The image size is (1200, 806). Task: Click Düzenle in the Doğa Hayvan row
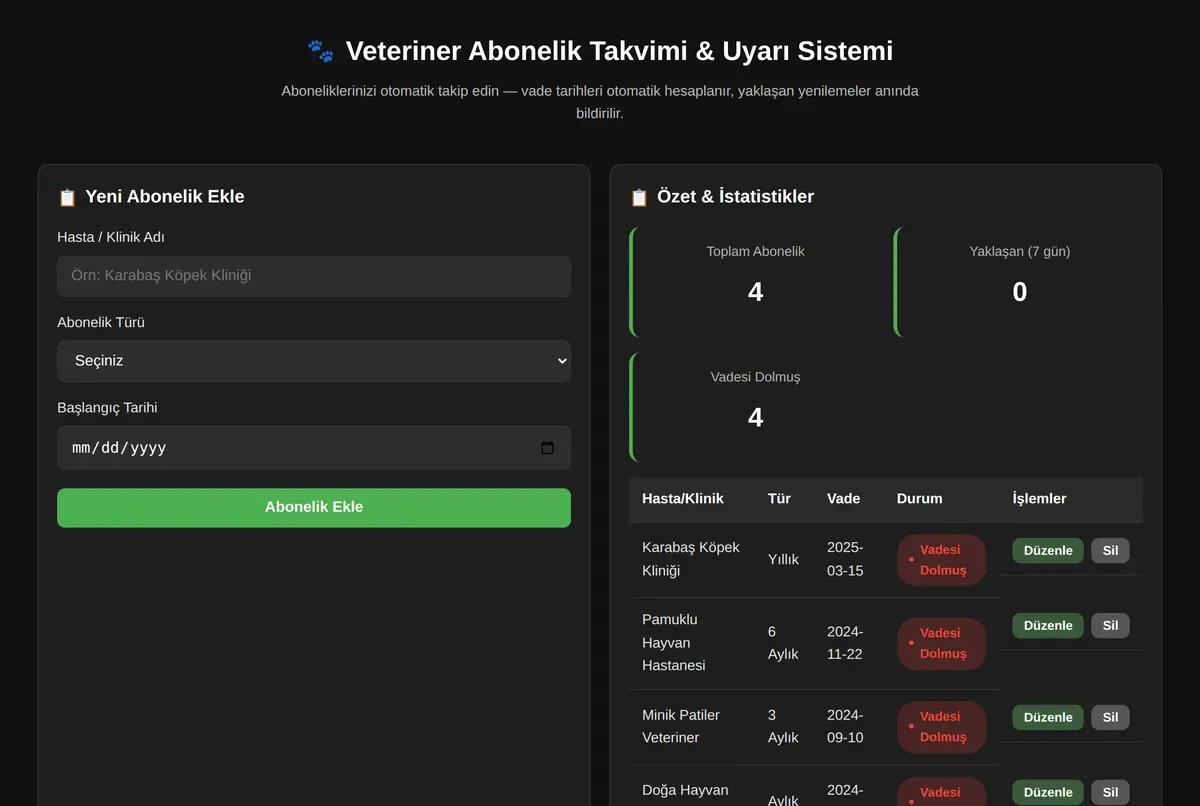[x=1048, y=792]
